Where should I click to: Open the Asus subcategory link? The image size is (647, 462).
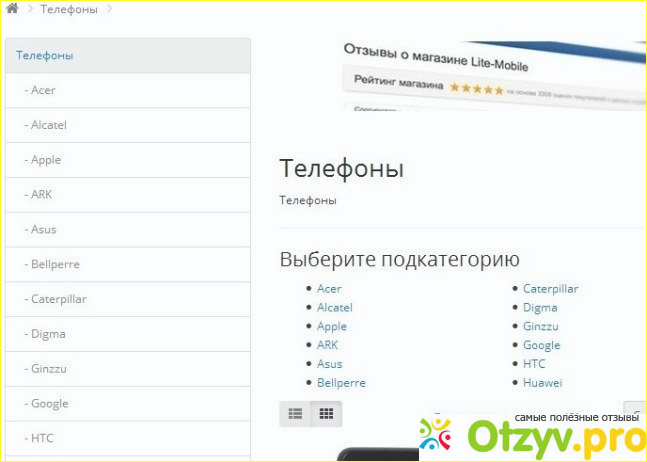pos(330,364)
